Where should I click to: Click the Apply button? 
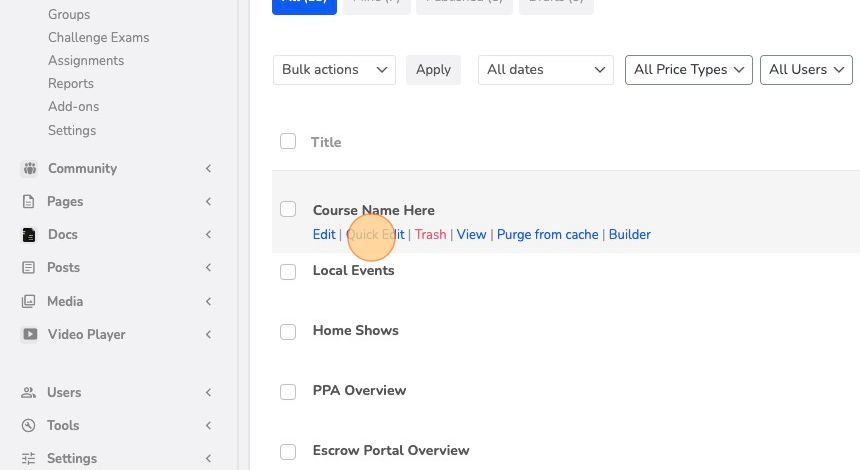(433, 70)
